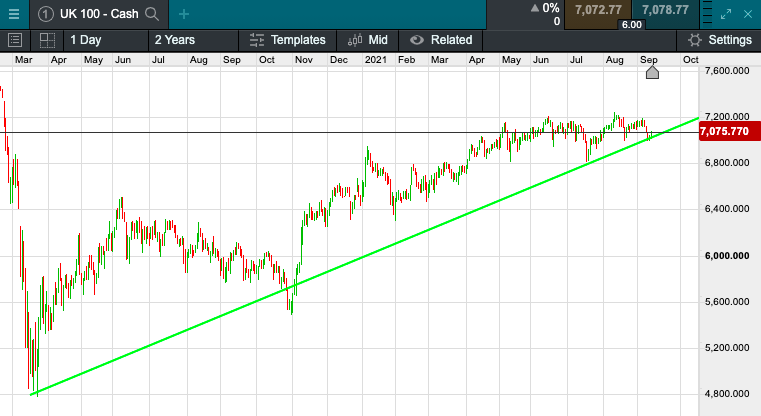Screen dimensions: 761x416
Task: Open the Mid price type dropdown
Action: 366,40
